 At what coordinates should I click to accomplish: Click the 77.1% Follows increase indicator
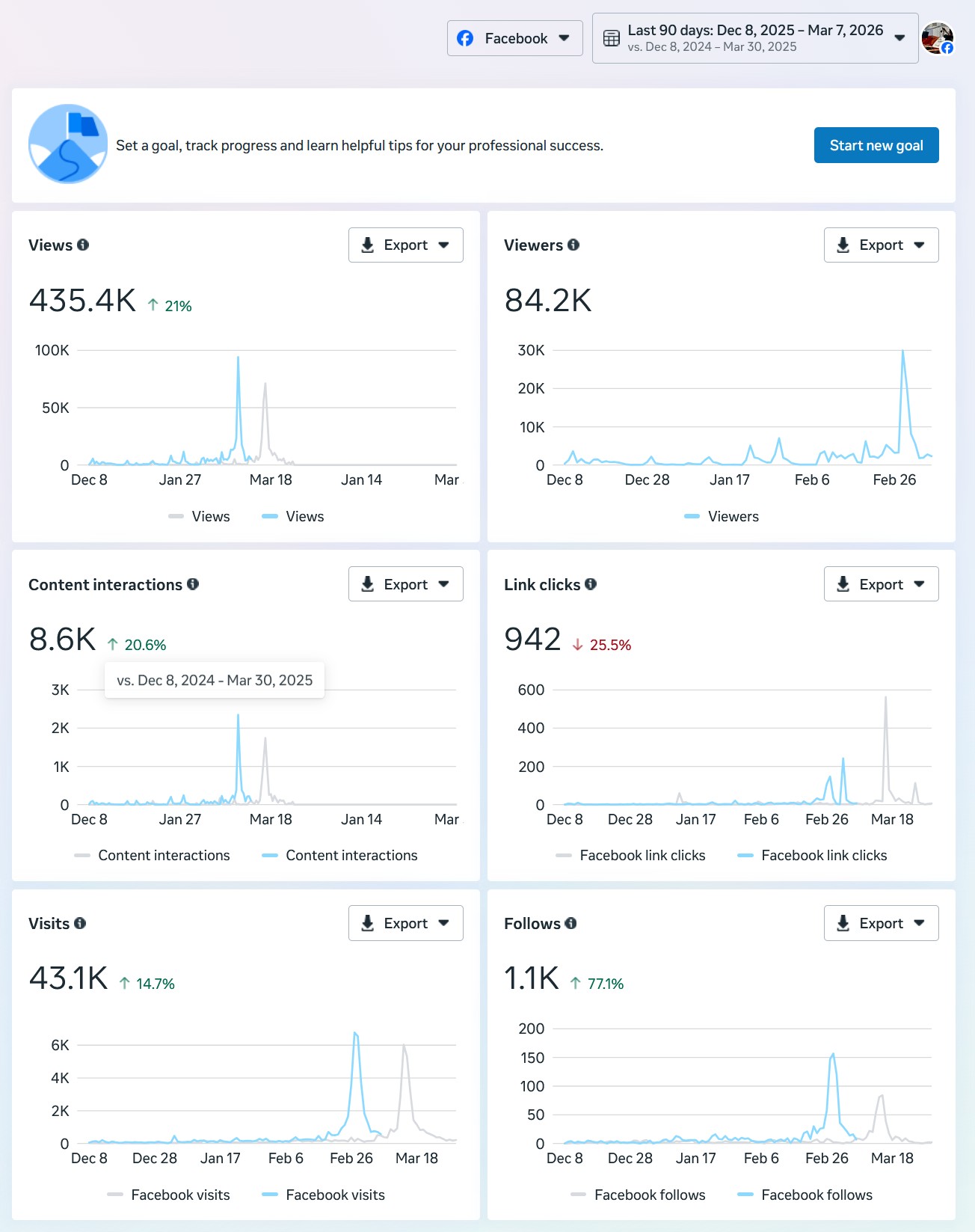[597, 983]
